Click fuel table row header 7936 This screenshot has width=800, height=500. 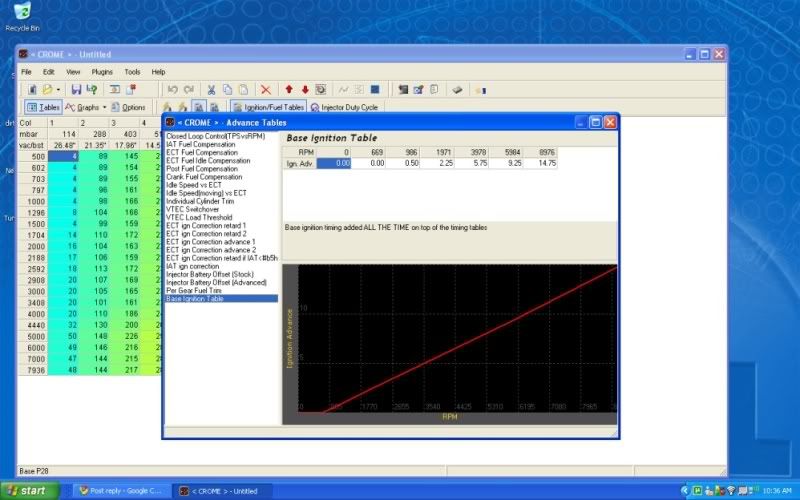(x=33, y=370)
